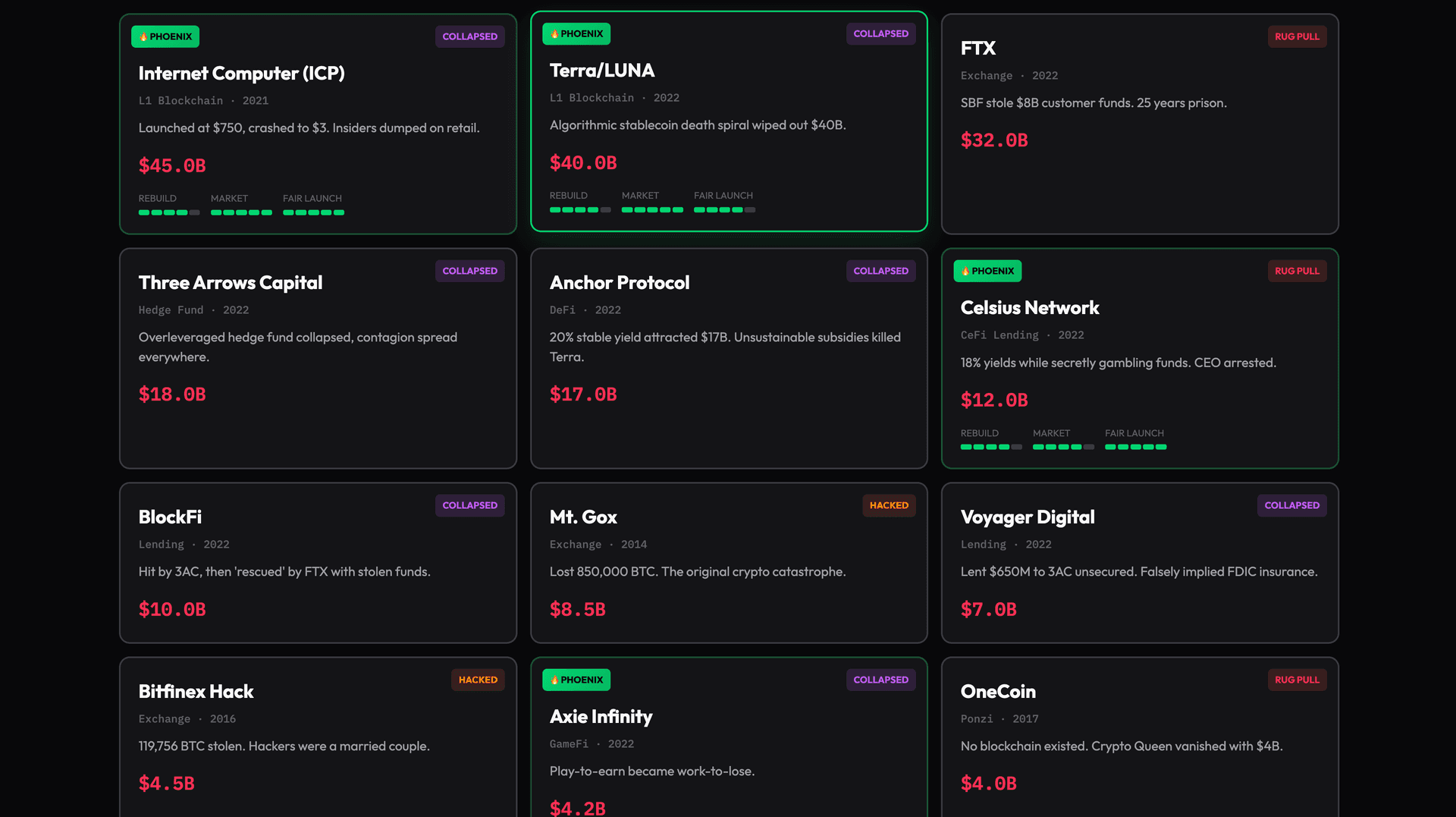Click the Phoenix badge on Axie Infinity card
The width and height of the screenshot is (1456, 817).
576,680
